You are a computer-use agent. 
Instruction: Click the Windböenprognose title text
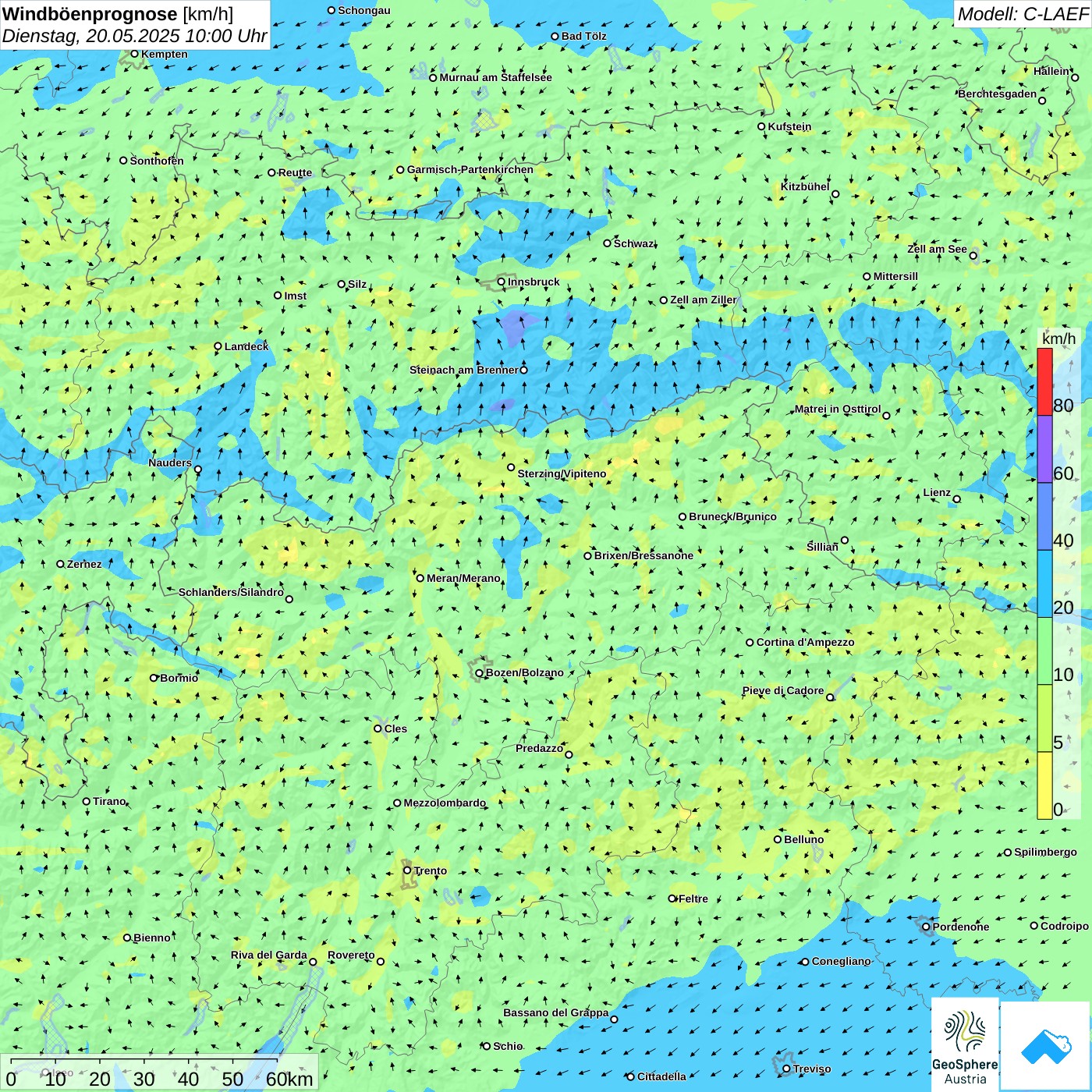tap(90, 14)
